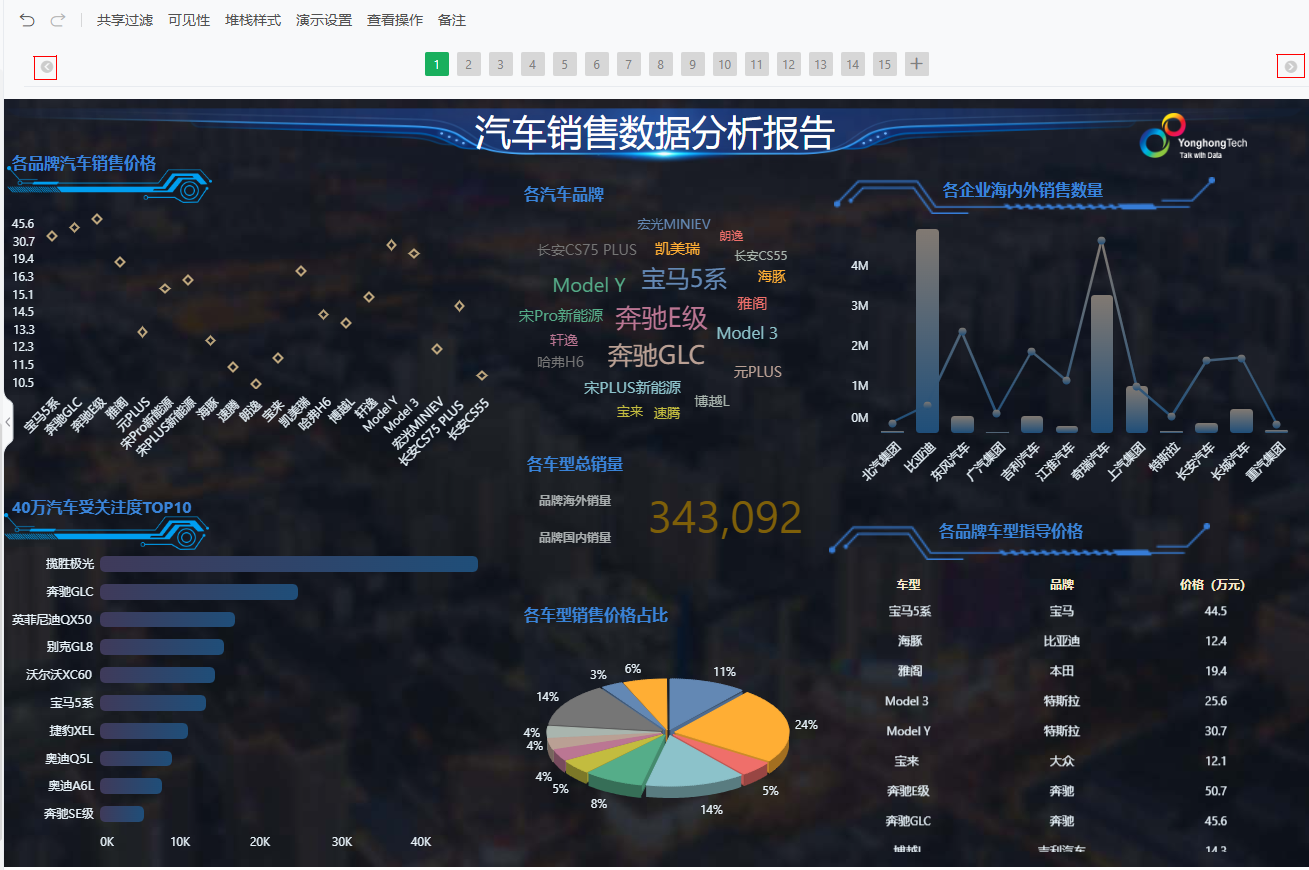
Task: Click the 沃尔沃XC60 bar
Action: (x=157, y=675)
